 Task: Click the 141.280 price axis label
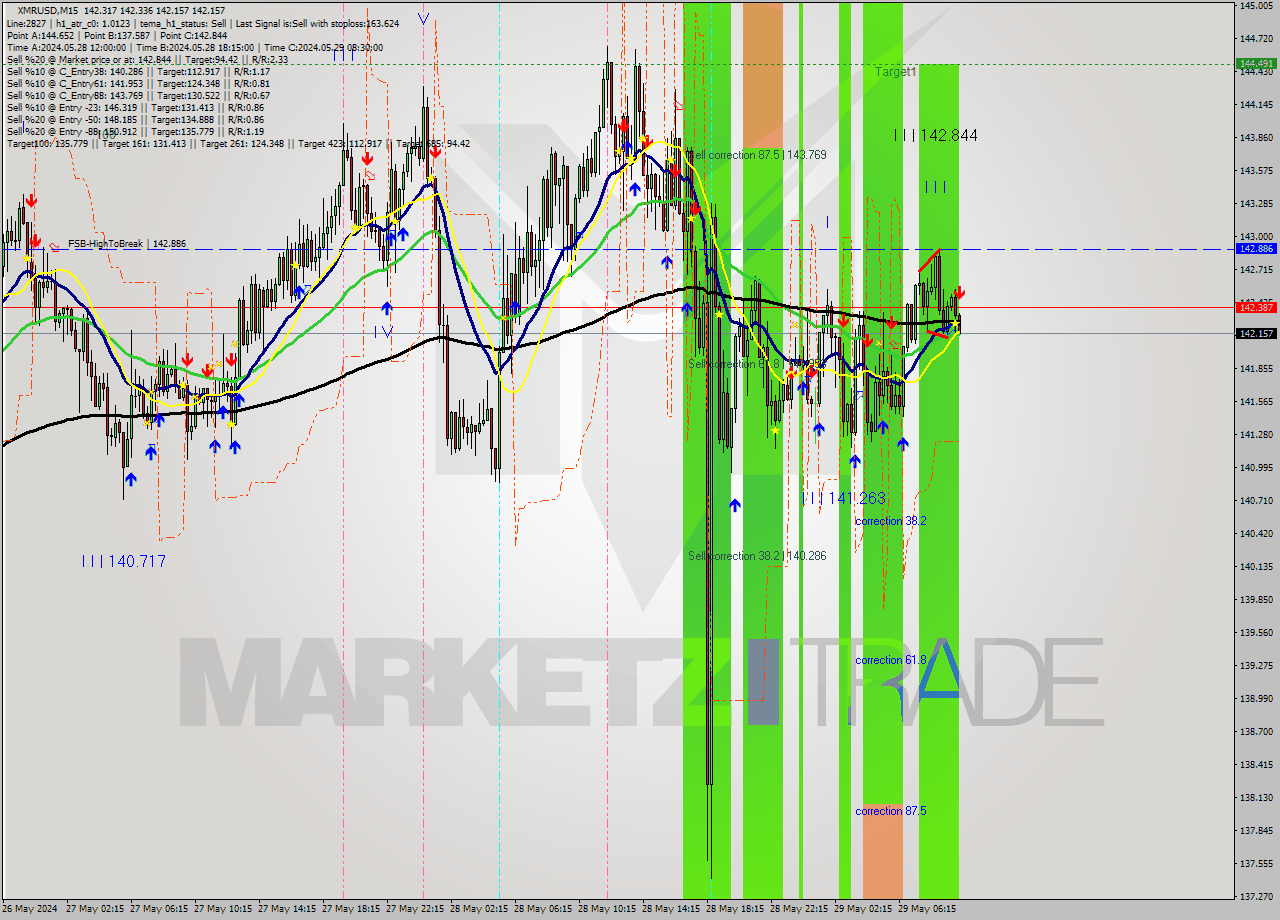coord(1255,435)
